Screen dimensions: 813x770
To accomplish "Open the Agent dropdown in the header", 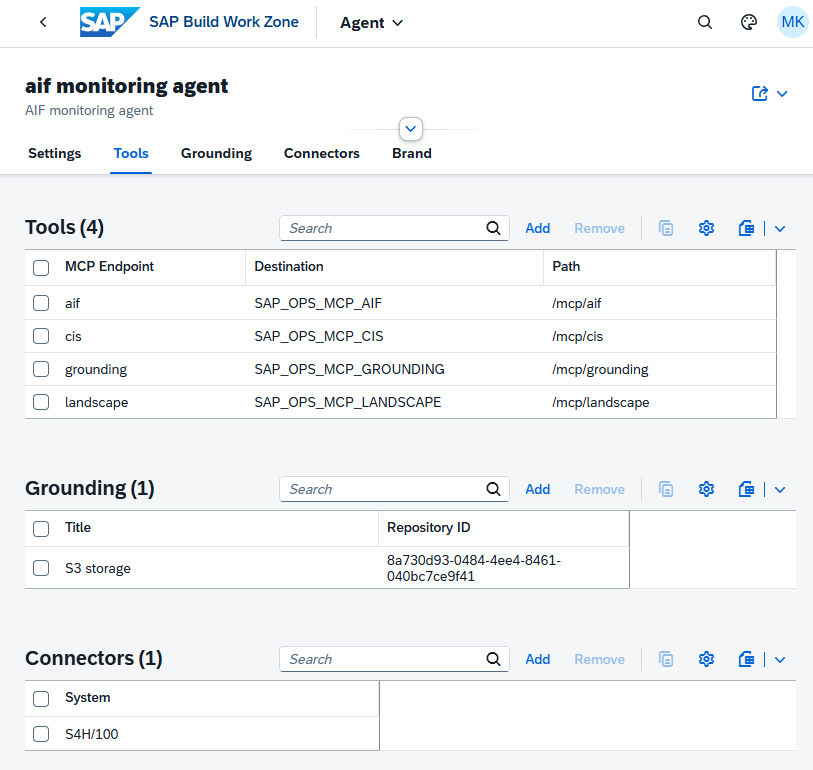I will point(371,23).
